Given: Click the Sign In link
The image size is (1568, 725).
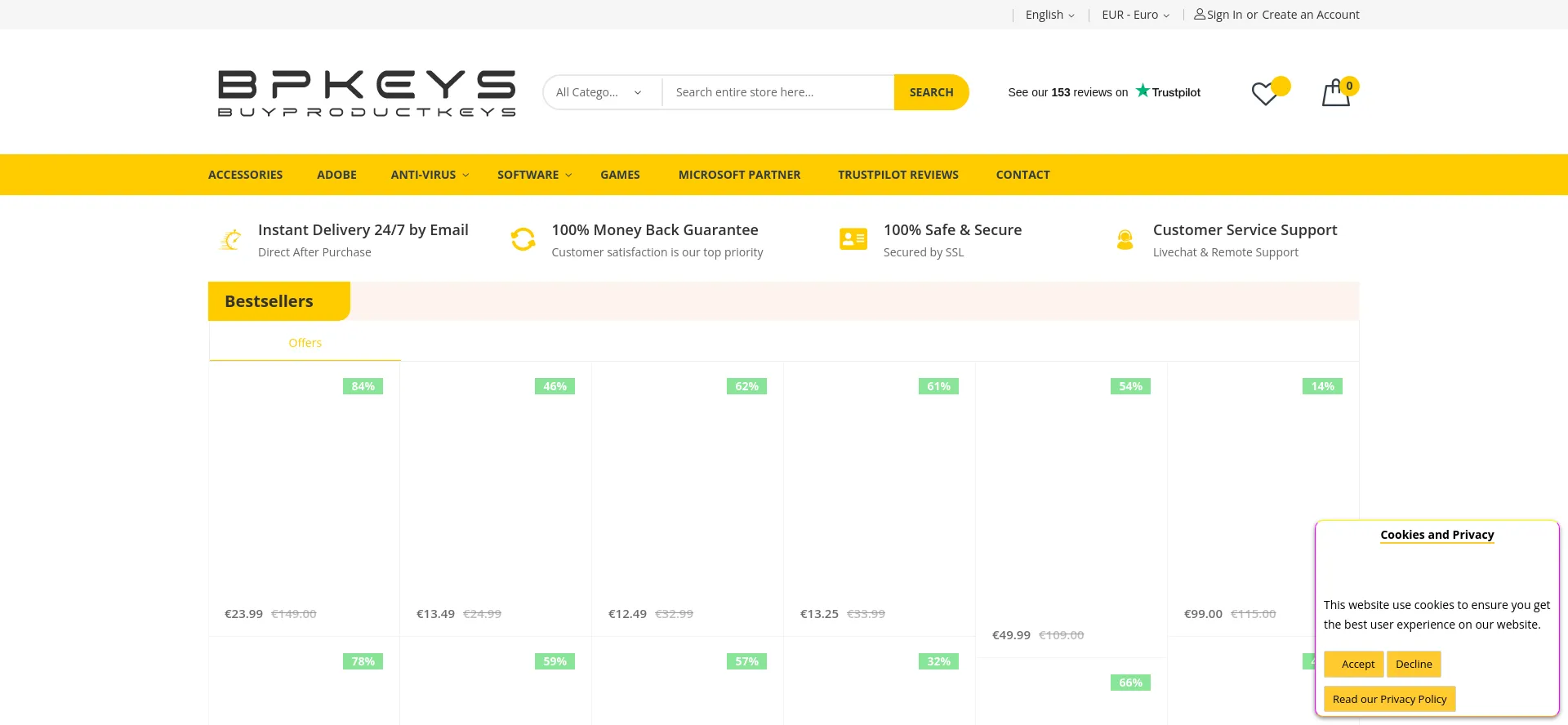Looking at the screenshot, I should click(1224, 15).
